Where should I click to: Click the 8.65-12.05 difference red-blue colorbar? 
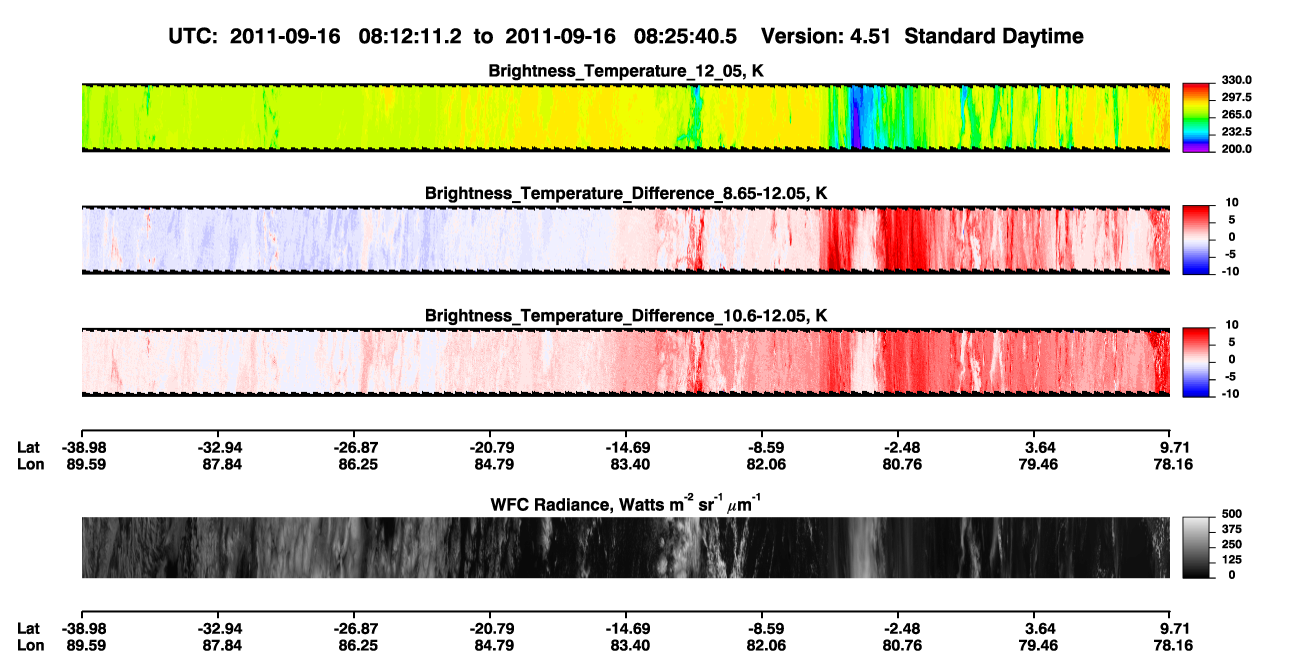1196,238
